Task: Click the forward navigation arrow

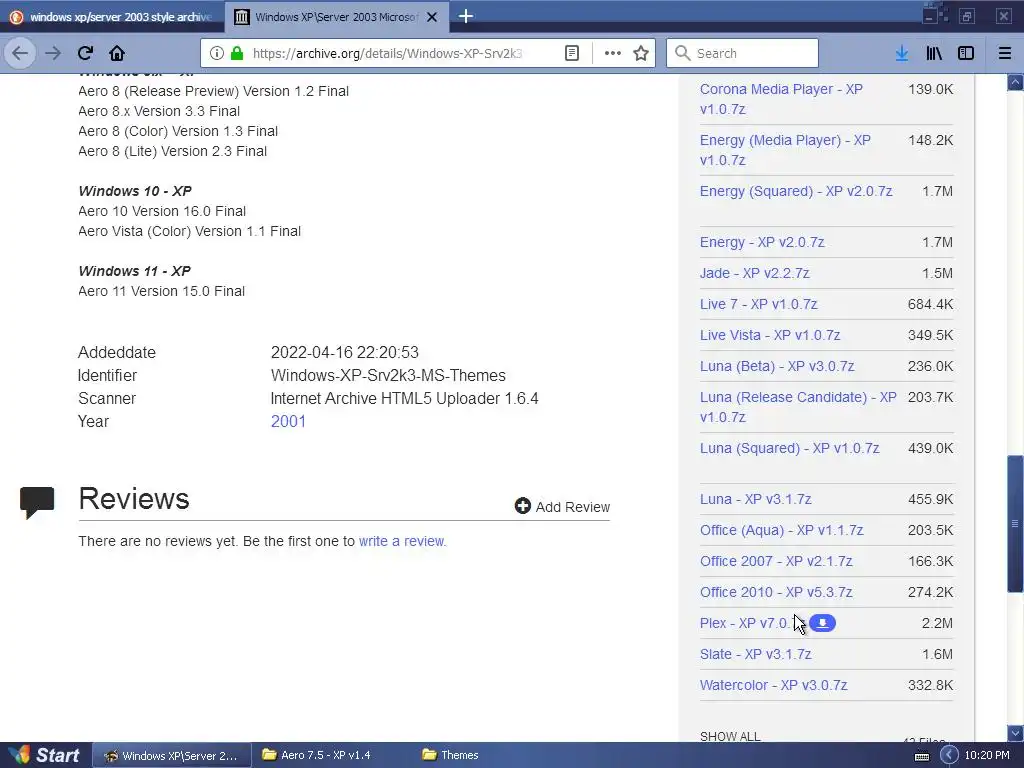Action: [53, 53]
